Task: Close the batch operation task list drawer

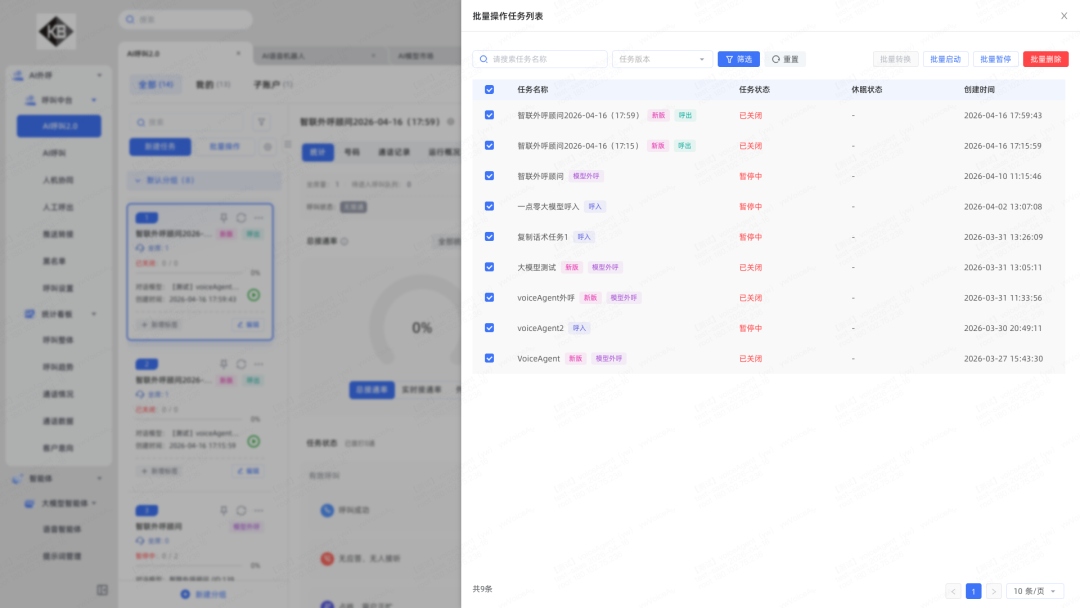Action: pyautogui.click(x=1063, y=16)
